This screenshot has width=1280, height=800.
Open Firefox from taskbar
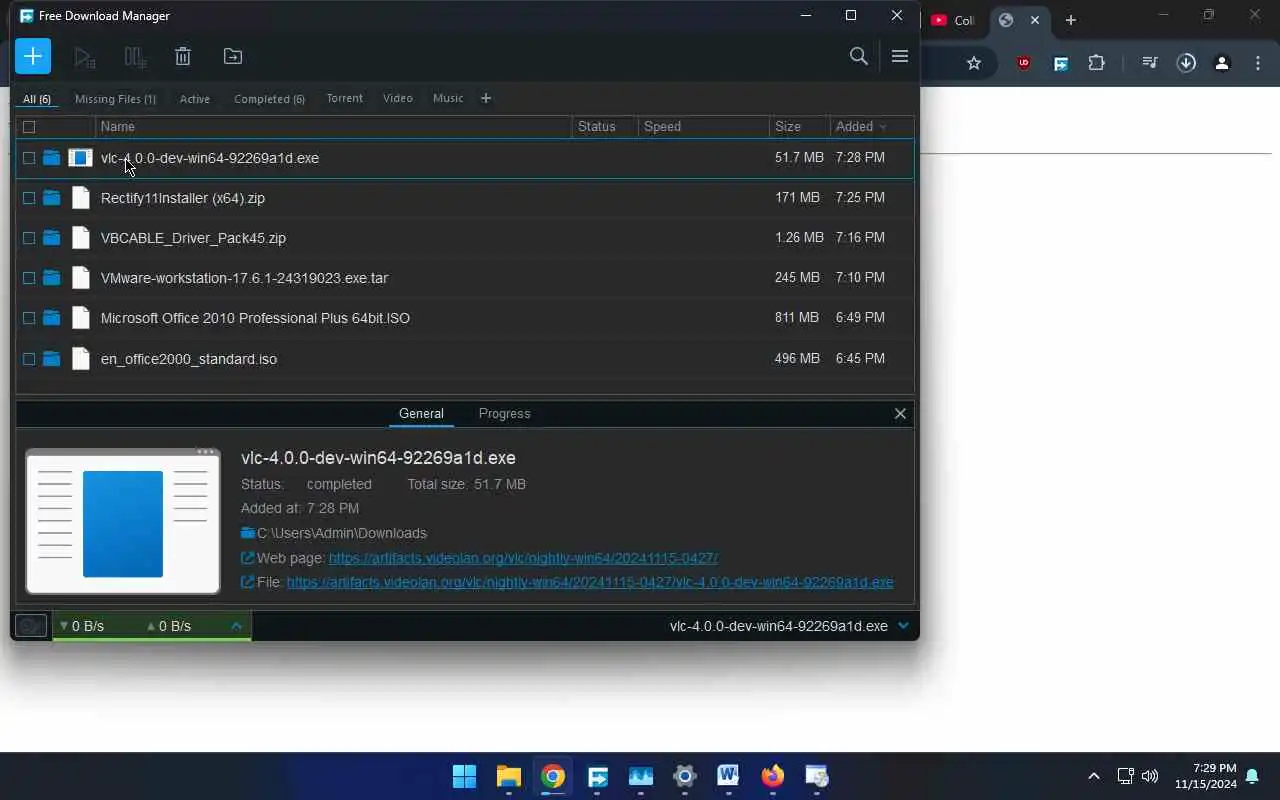tap(773, 776)
